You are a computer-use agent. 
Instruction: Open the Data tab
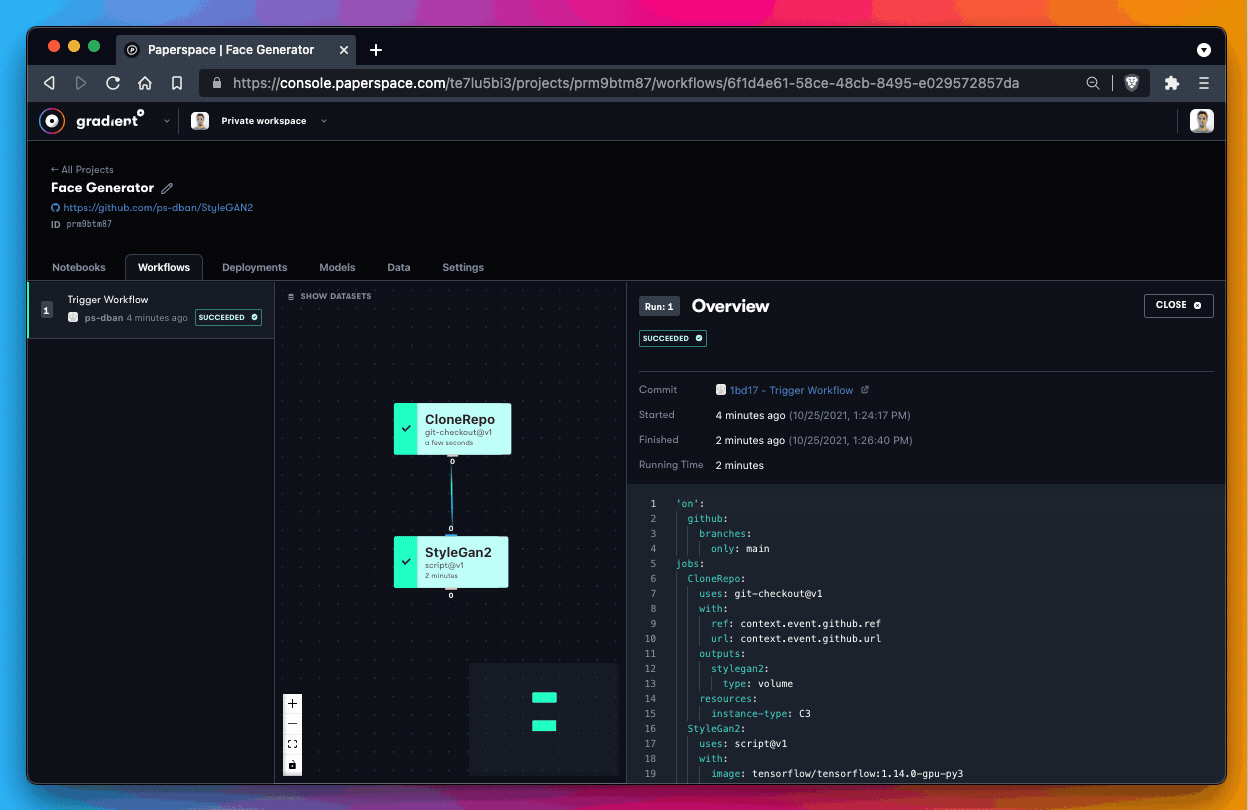(399, 267)
